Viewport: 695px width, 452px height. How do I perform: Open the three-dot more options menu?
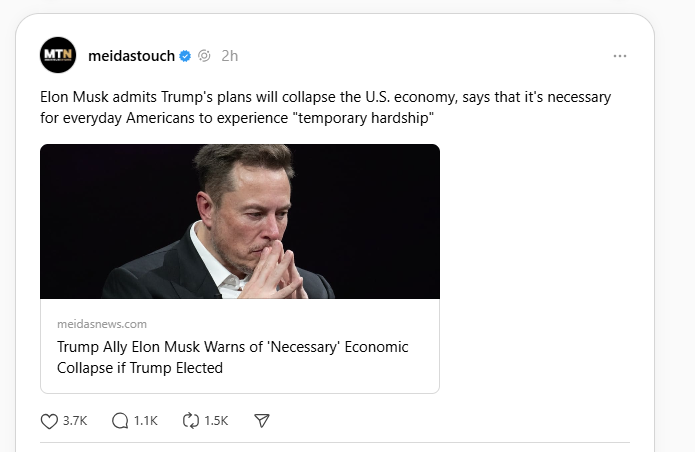620,55
